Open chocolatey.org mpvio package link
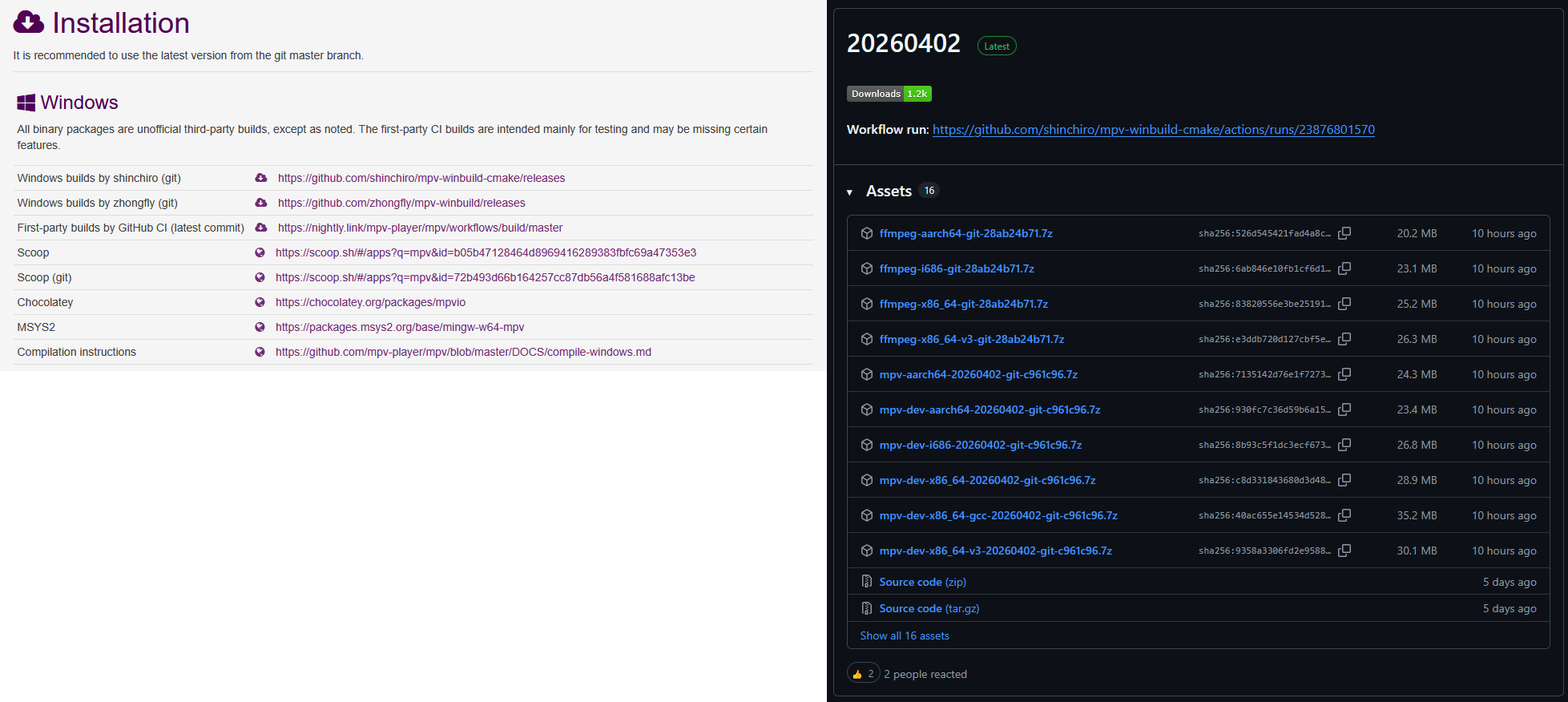The height and width of the screenshot is (702, 1568). point(370,302)
